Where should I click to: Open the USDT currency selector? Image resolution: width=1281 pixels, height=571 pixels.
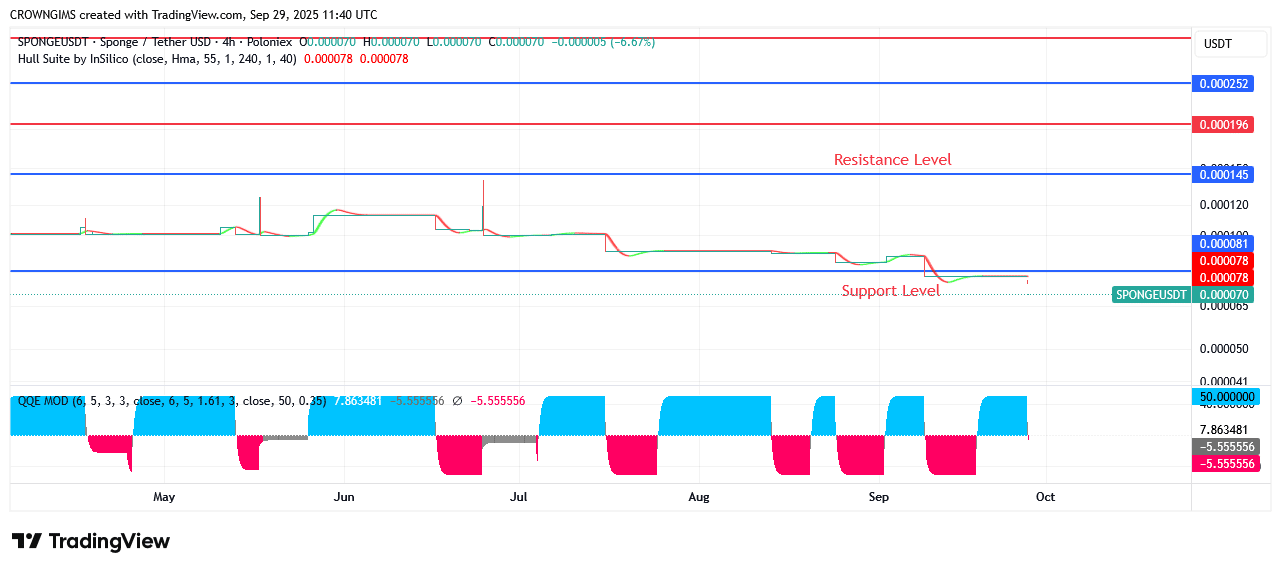coord(1217,44)
